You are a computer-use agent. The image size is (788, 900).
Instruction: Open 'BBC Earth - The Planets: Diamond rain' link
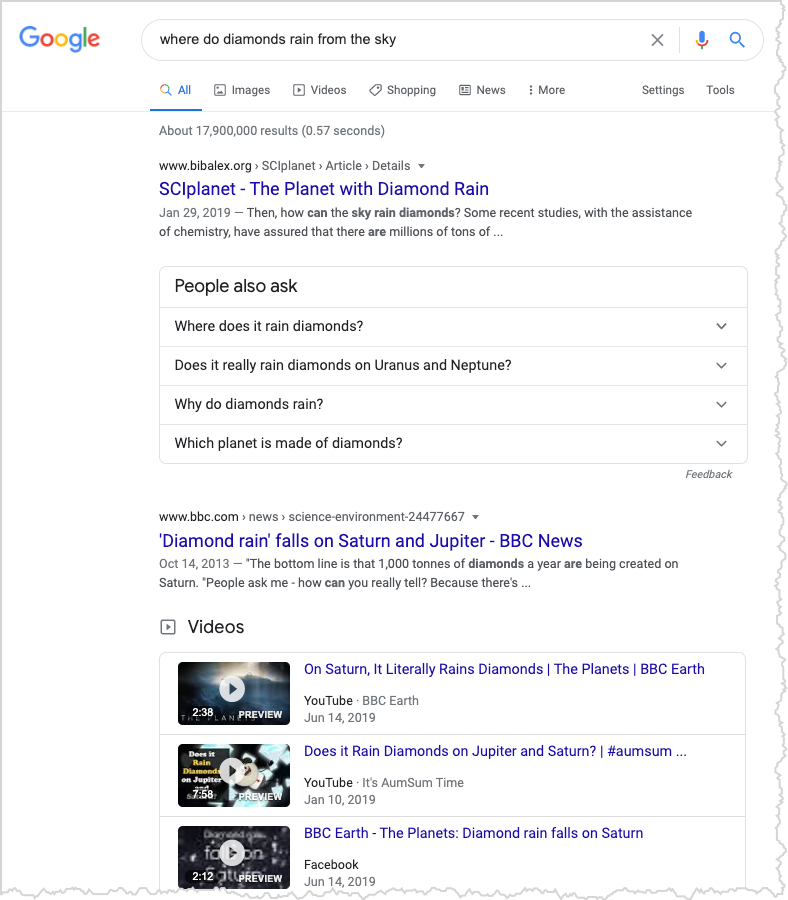tap(473, 833)
